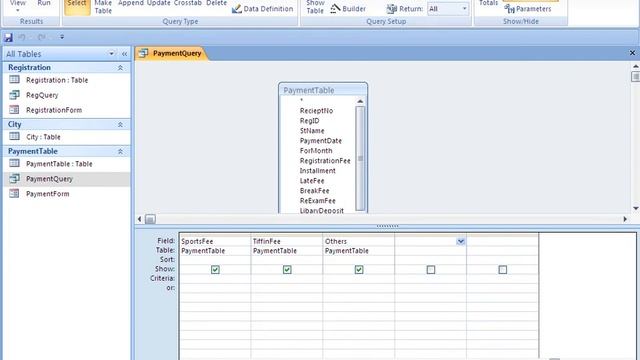Screen dimensions: 640x360
Task: Click the Redo icon in quick access toolbar
Action: pyautogui.click(x=41, y=37)
